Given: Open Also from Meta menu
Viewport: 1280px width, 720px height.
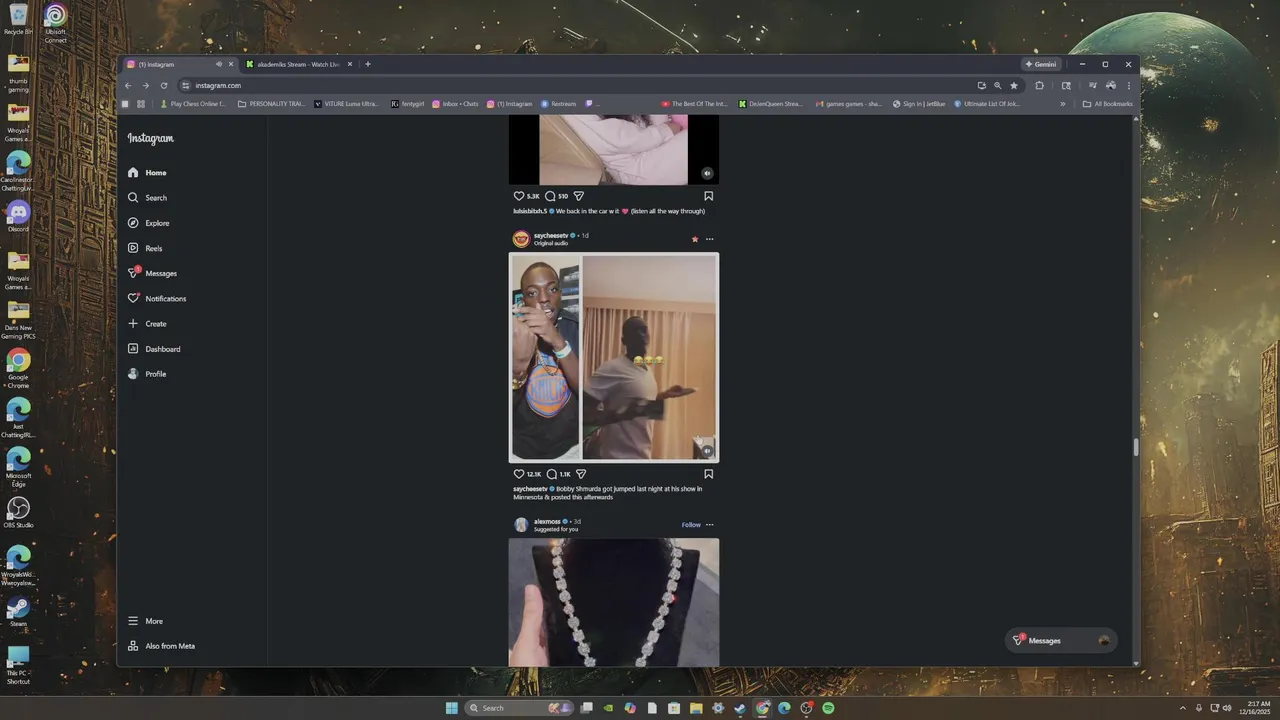Looking at the screenshot, I should (x=161, y=646).
